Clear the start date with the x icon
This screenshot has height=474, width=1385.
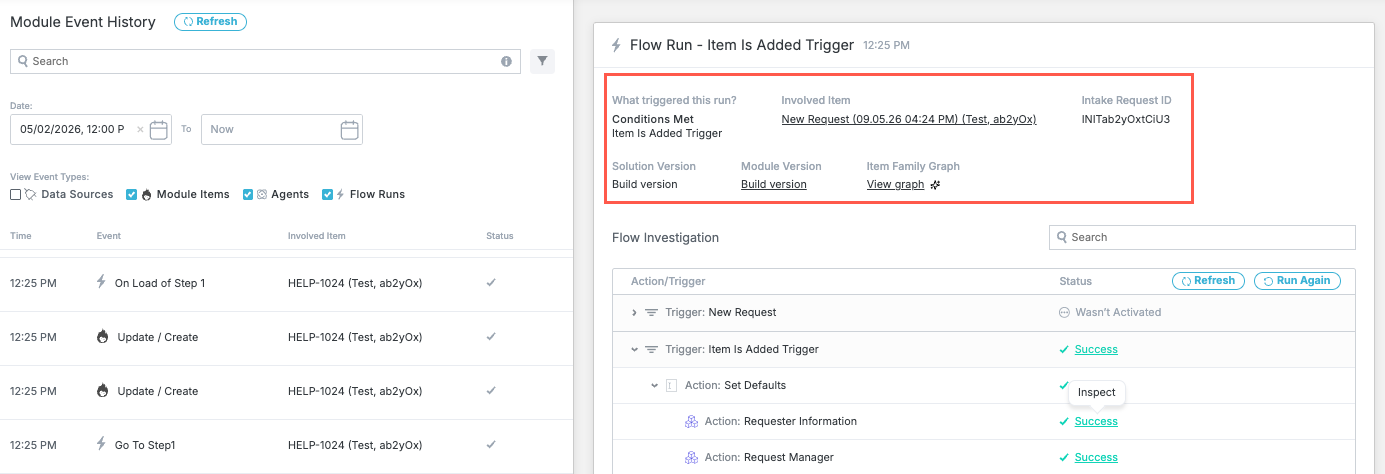click(139, 129)
